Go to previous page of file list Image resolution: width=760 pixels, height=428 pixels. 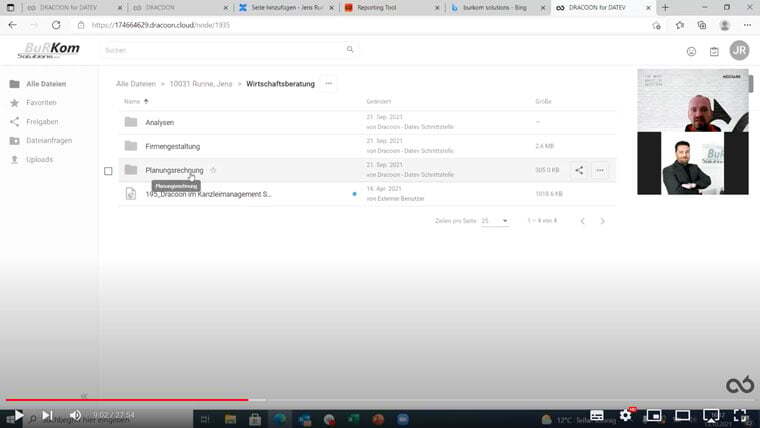[x=582, y=221]
